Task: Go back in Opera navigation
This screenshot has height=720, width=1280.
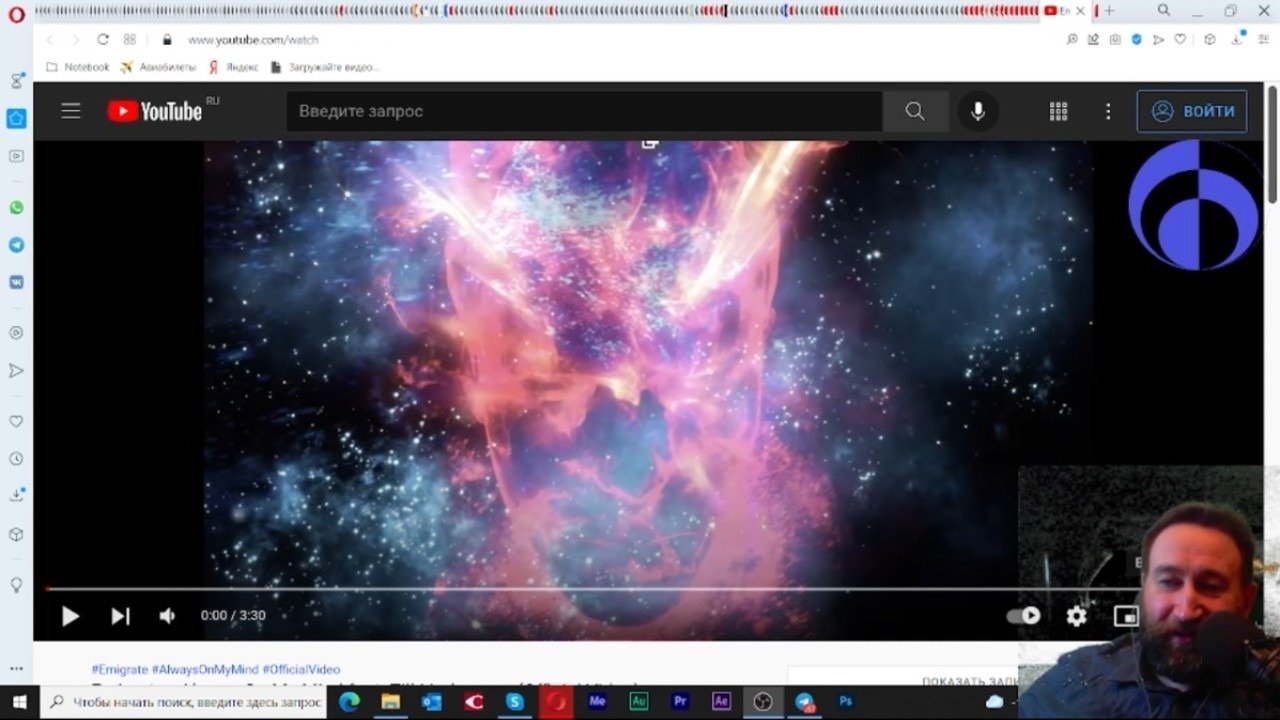Action: pos(50,40)
